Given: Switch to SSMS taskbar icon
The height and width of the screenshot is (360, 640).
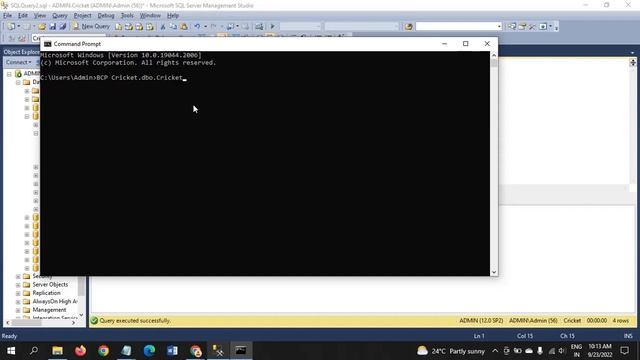Looking at the screenshot, I should point(218,351).
